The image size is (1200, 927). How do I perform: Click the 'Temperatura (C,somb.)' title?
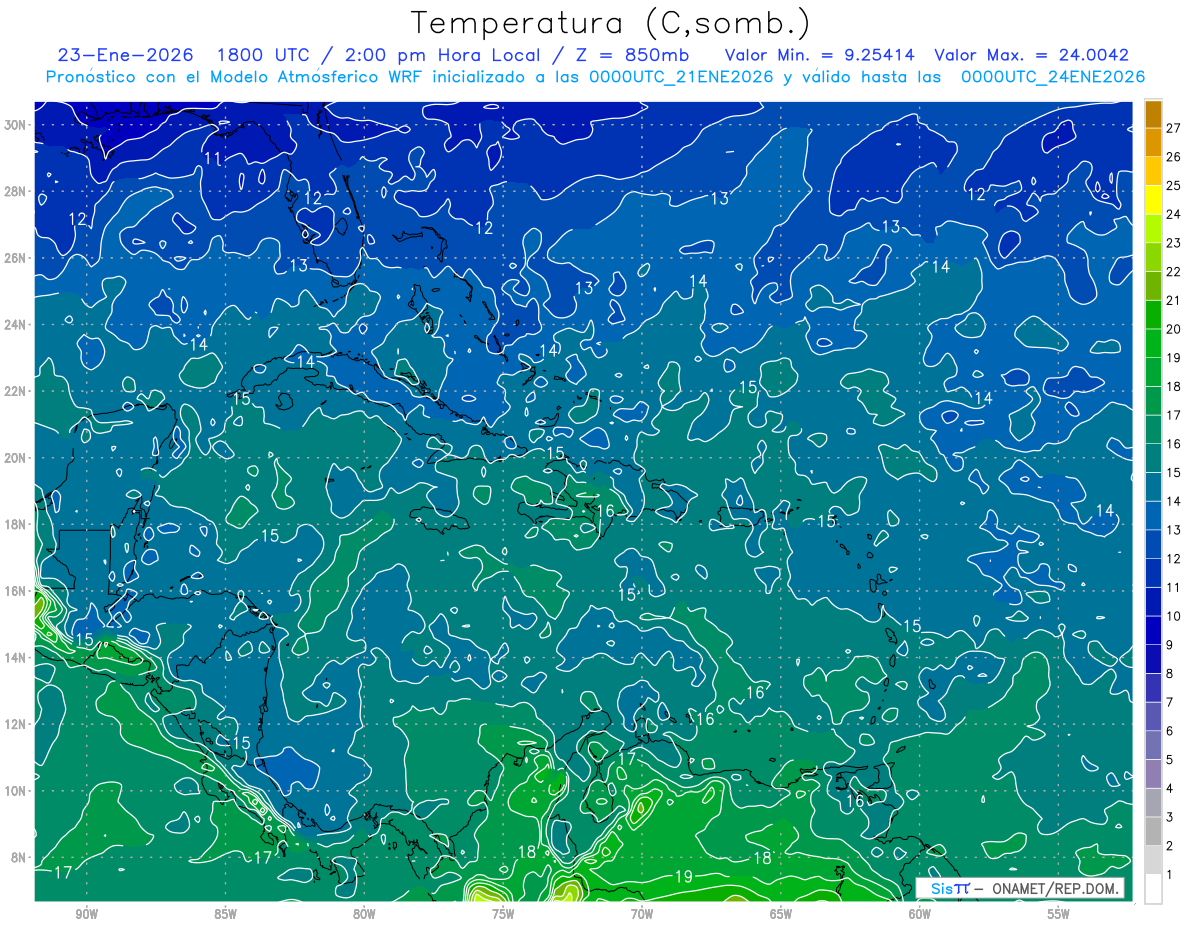[x=610, y=22]
